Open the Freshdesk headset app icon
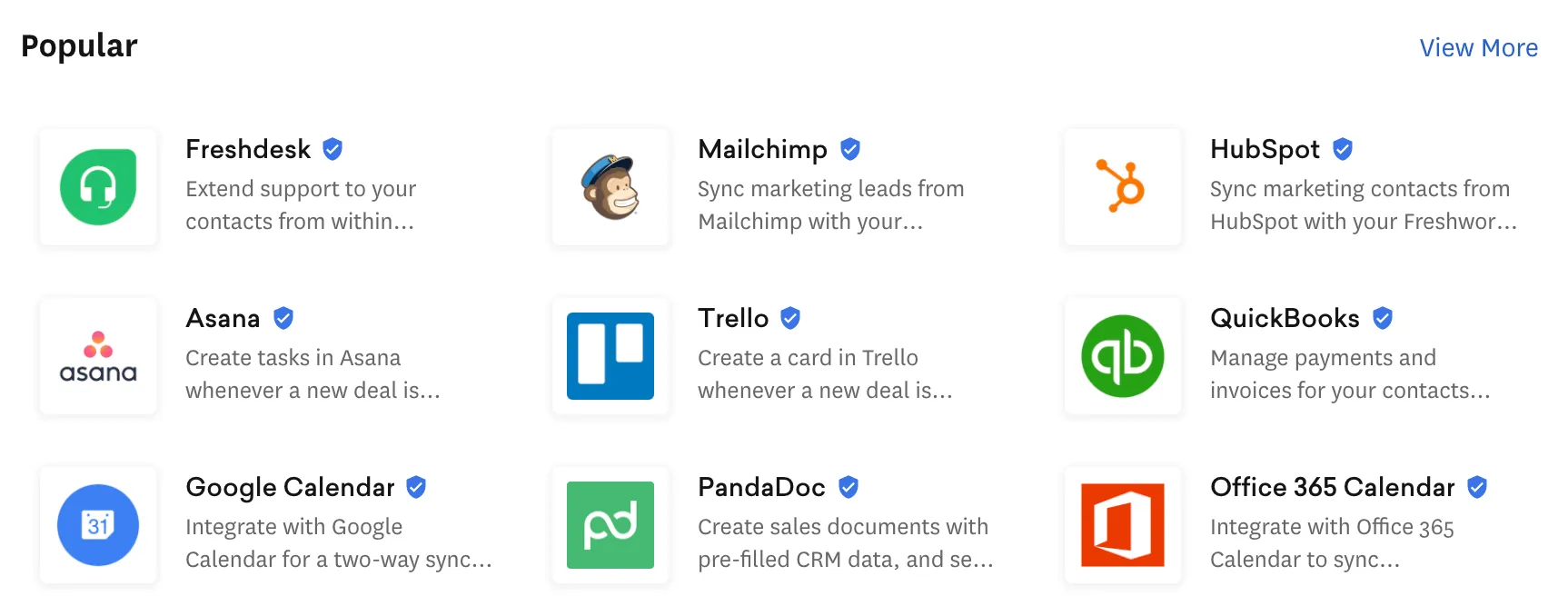This screenshot has height=616, width=1568. [x=98, y=187]
